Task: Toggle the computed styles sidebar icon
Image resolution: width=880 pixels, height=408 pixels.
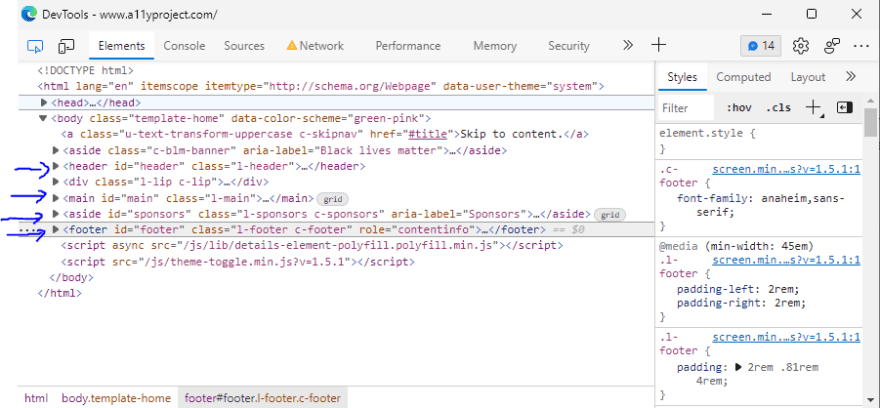Action: [x=845, y=108]
